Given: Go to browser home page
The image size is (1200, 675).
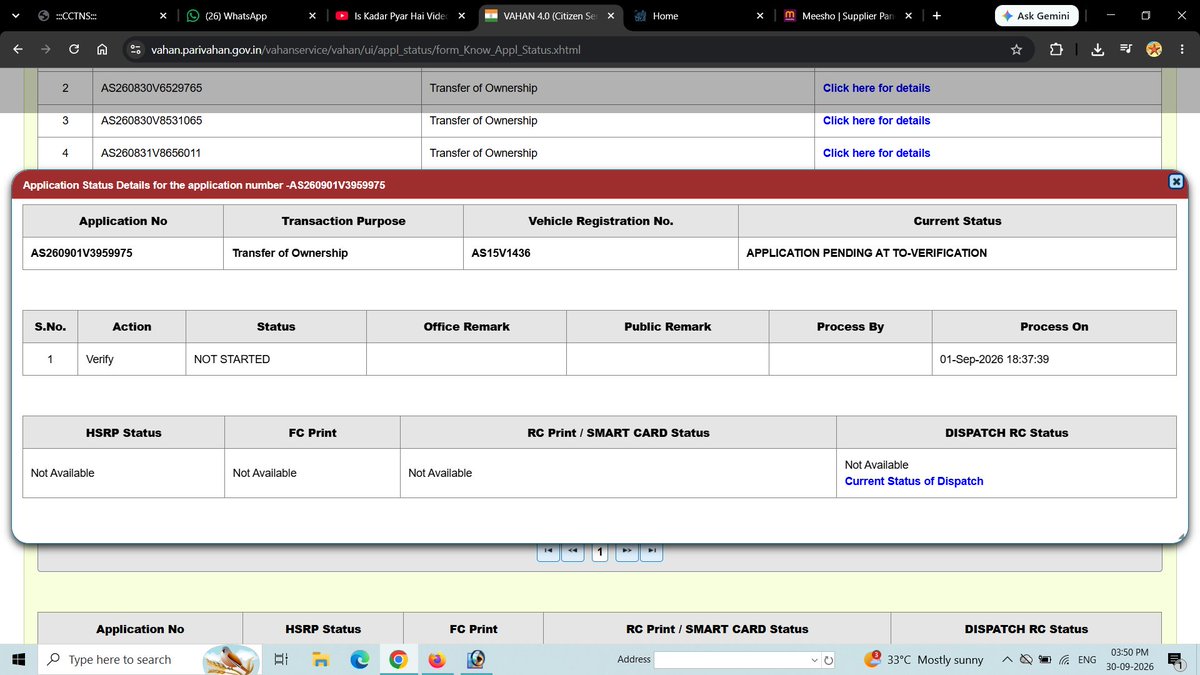Looking at the screenshot, I should (102, 49).
